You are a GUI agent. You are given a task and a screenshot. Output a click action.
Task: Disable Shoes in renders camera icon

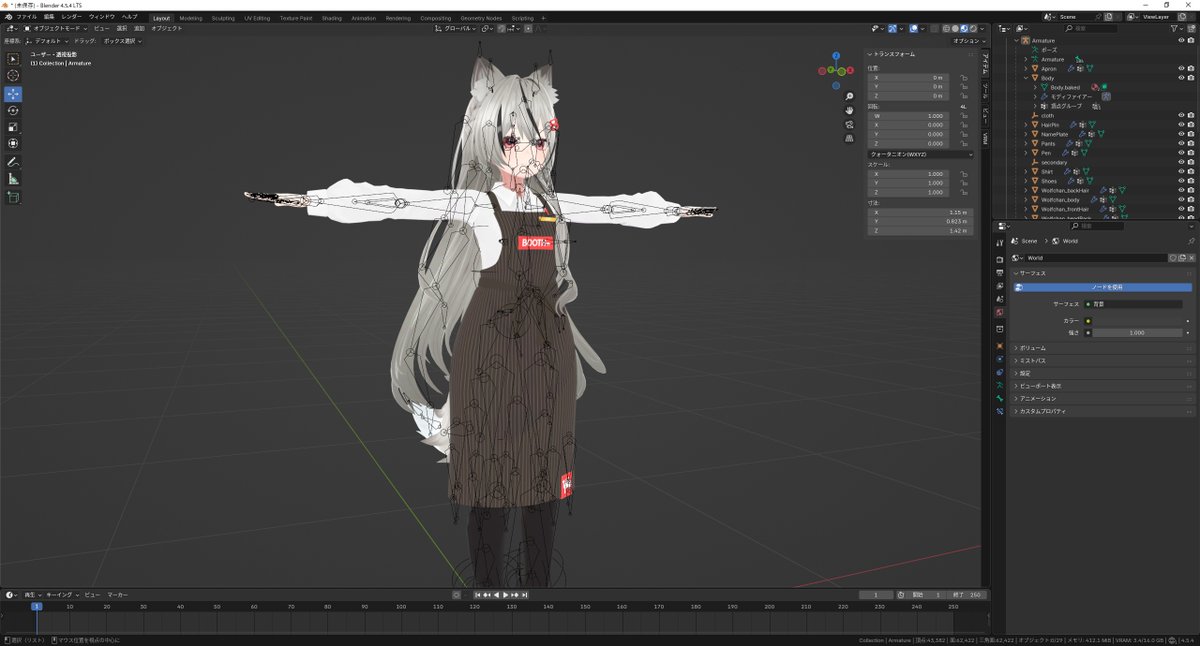pyautogui.click(x=1190, y=181)
